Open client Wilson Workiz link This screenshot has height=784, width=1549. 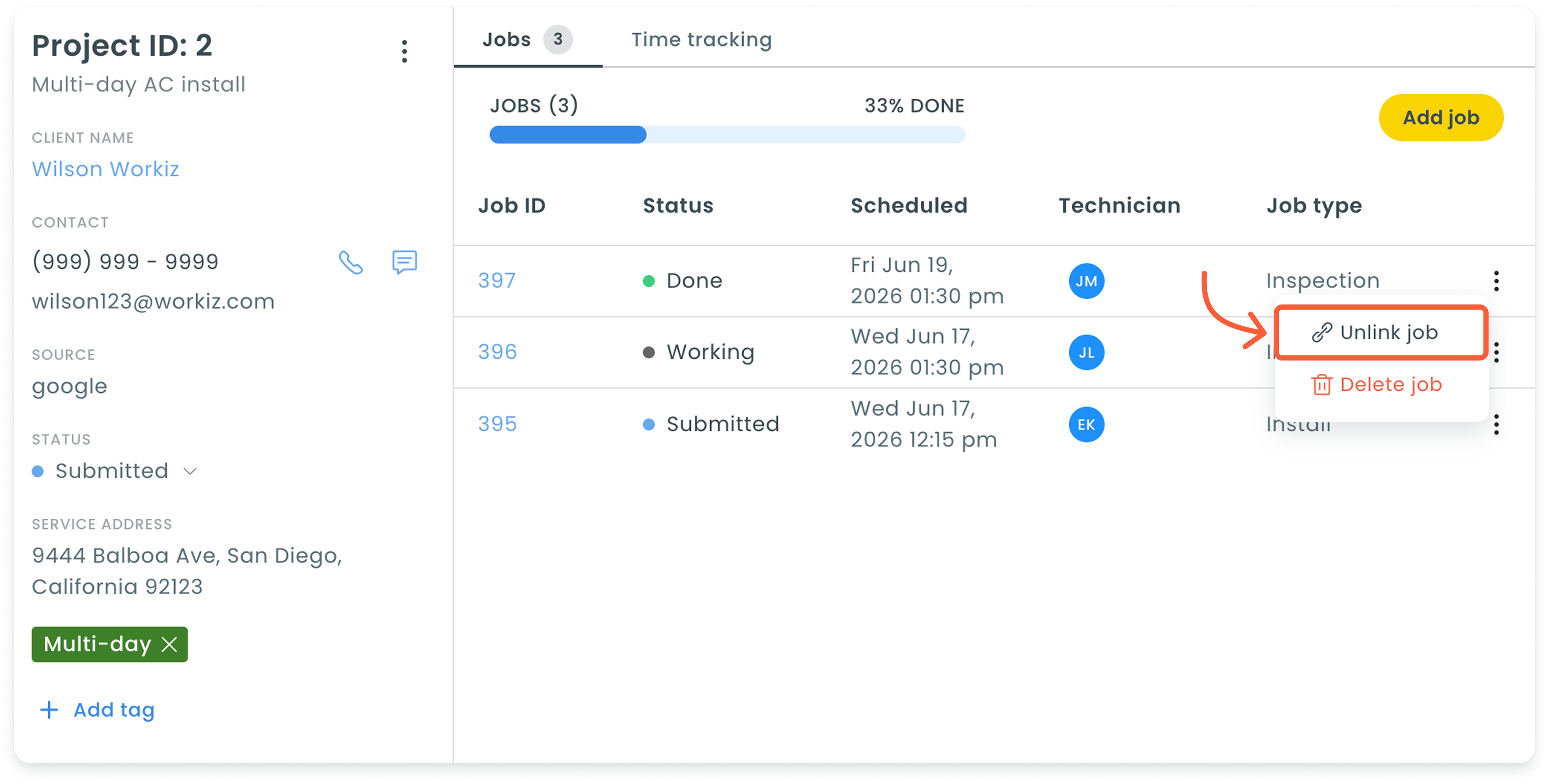coord(105,169)
